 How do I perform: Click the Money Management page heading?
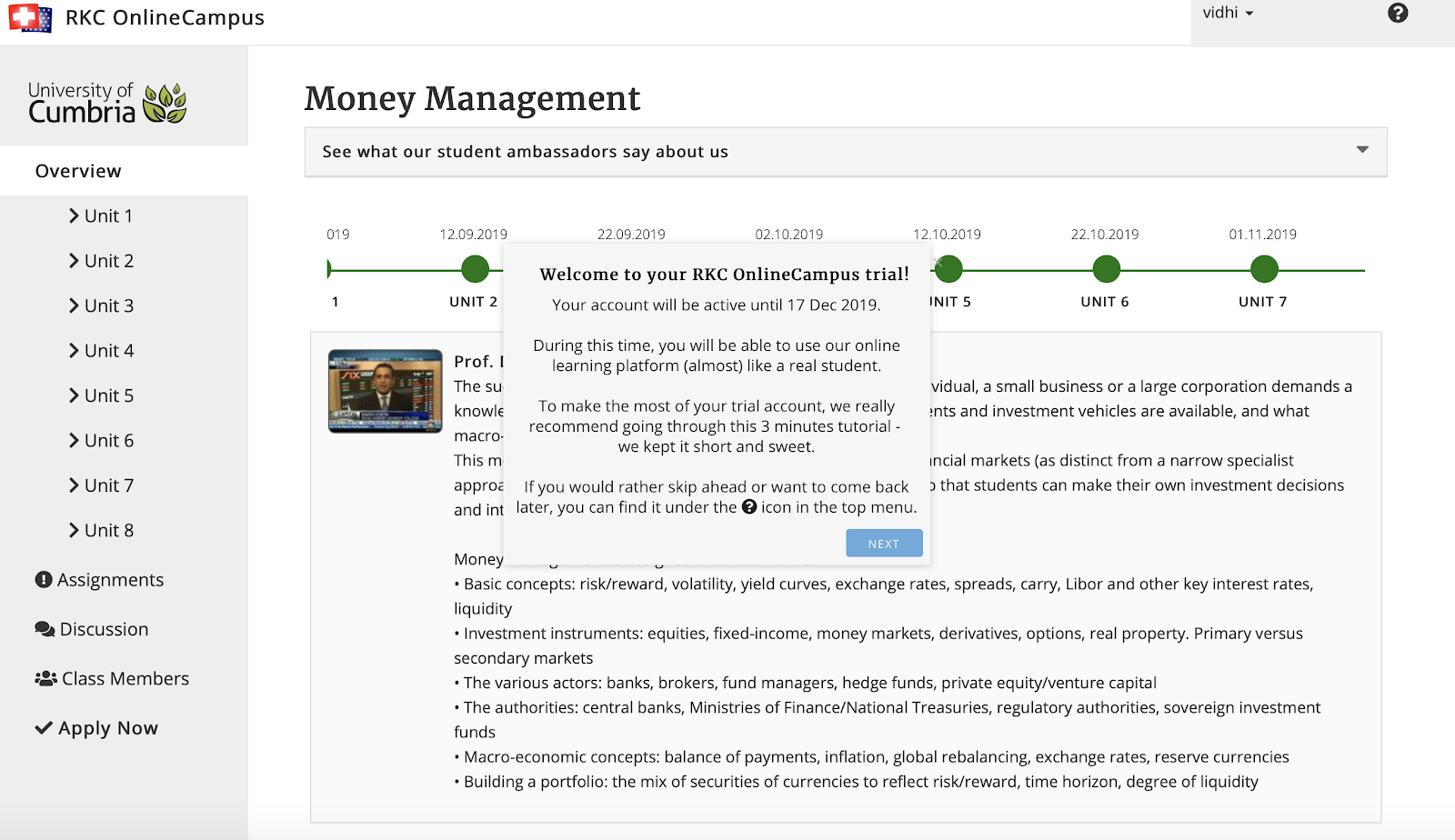coord(473,98)
